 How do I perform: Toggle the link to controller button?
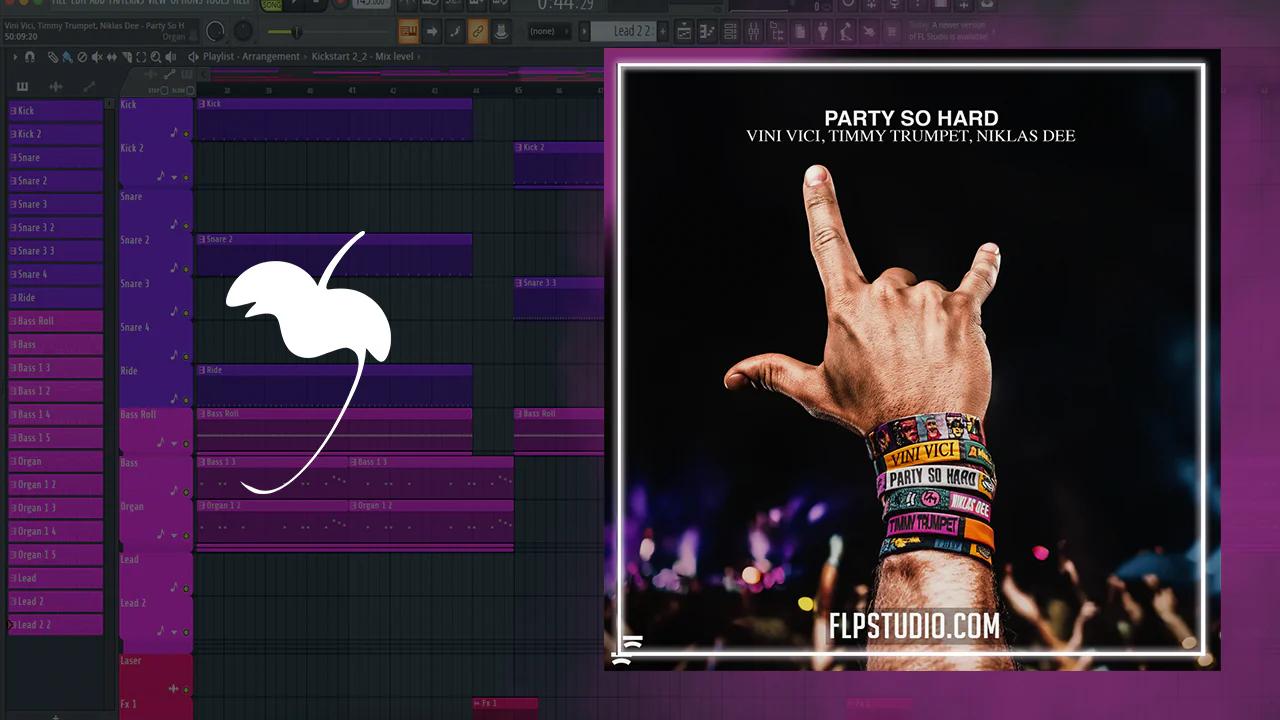[x=478, y=31]
